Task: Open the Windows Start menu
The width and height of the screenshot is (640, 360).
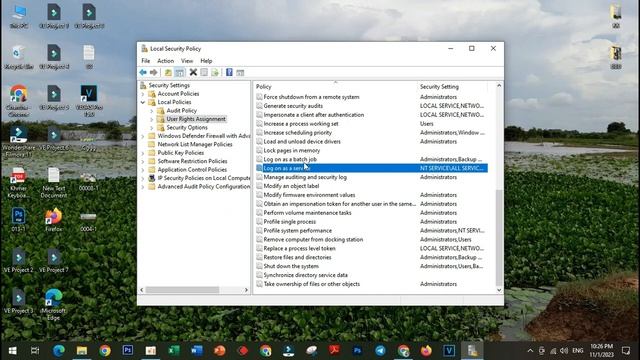Action: pos(12,351)
